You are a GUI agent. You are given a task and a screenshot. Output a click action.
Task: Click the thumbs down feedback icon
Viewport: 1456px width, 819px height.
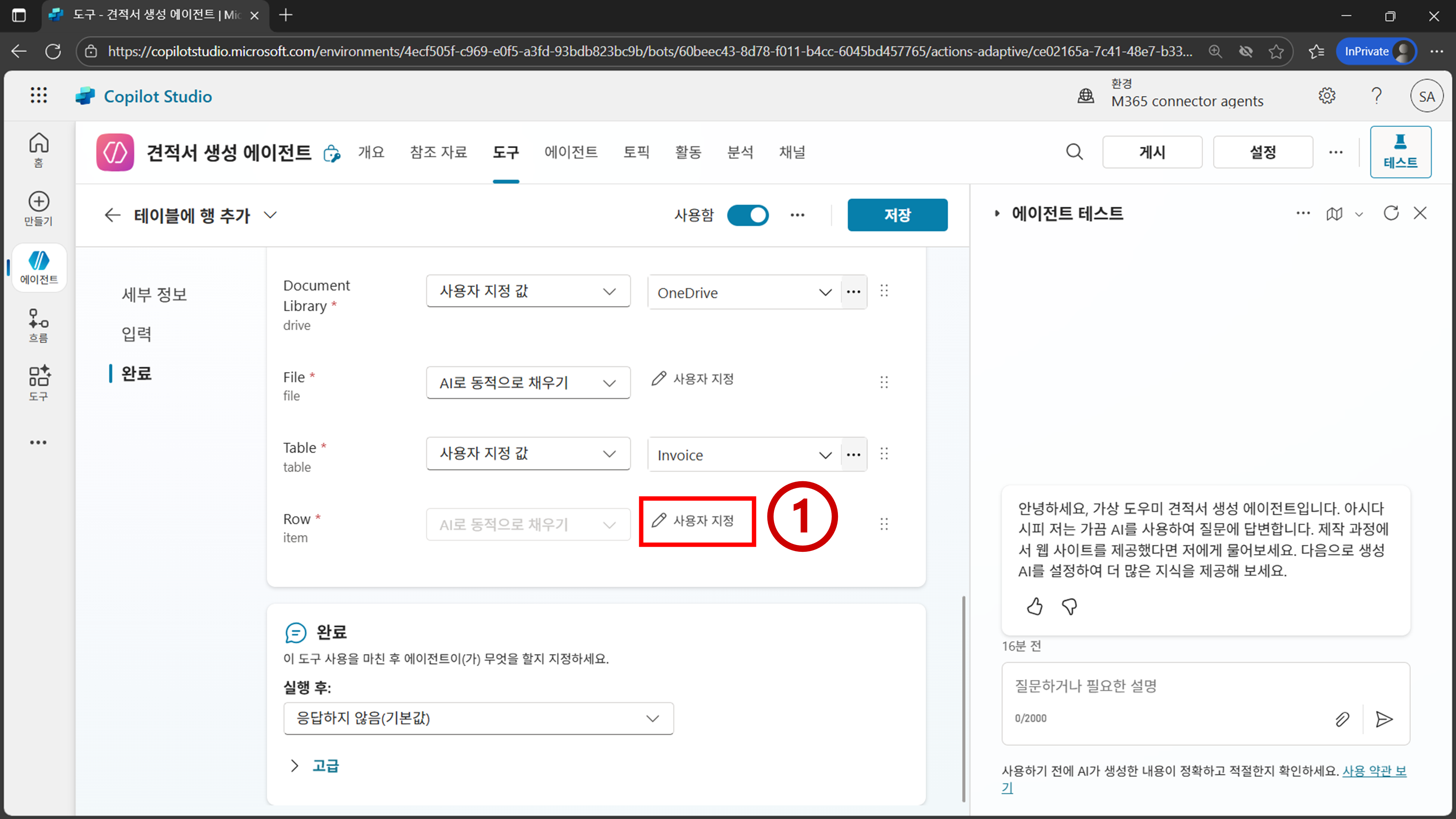(x=1069, y=606)
